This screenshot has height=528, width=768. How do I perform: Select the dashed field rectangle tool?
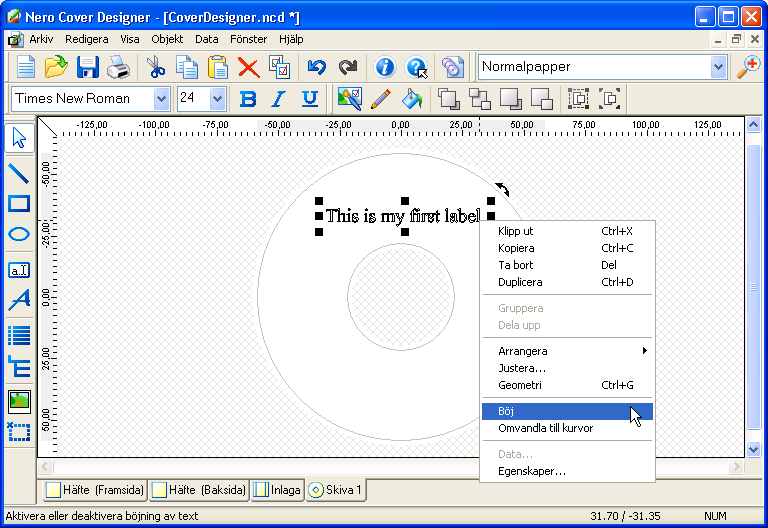click(19, 432)
